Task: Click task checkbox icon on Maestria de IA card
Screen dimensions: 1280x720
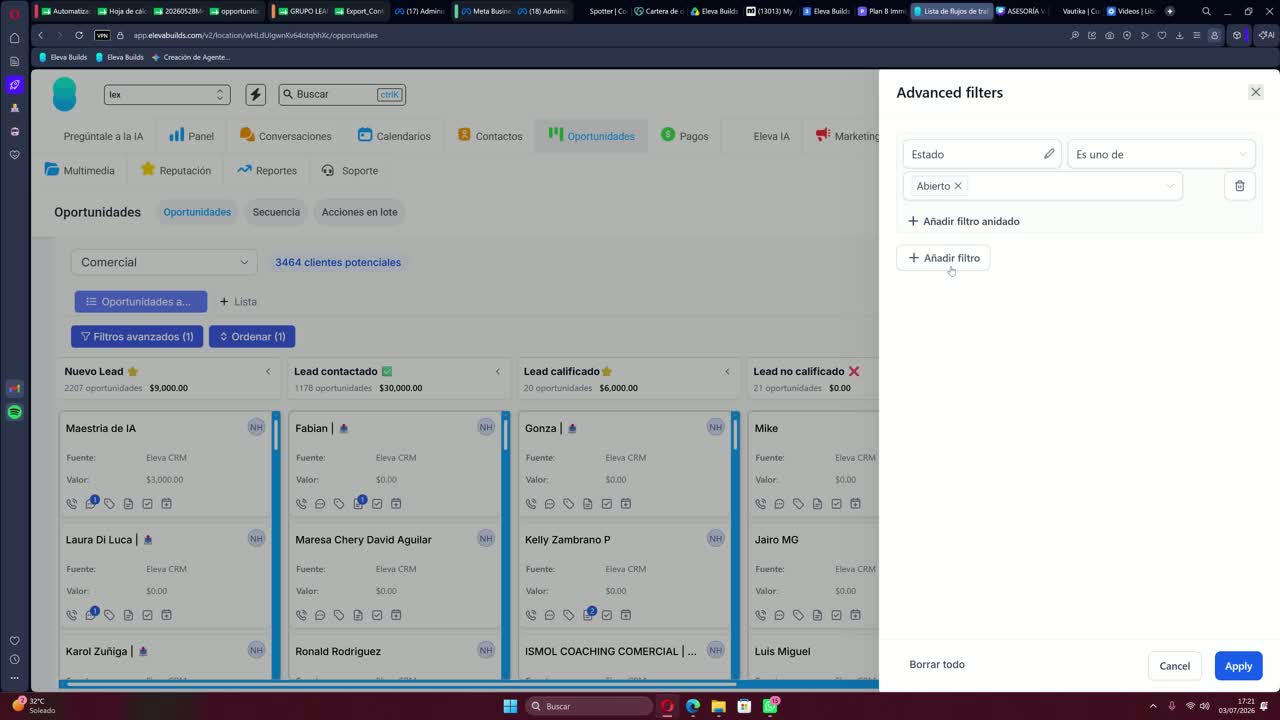Action: [x=148, y=504]
